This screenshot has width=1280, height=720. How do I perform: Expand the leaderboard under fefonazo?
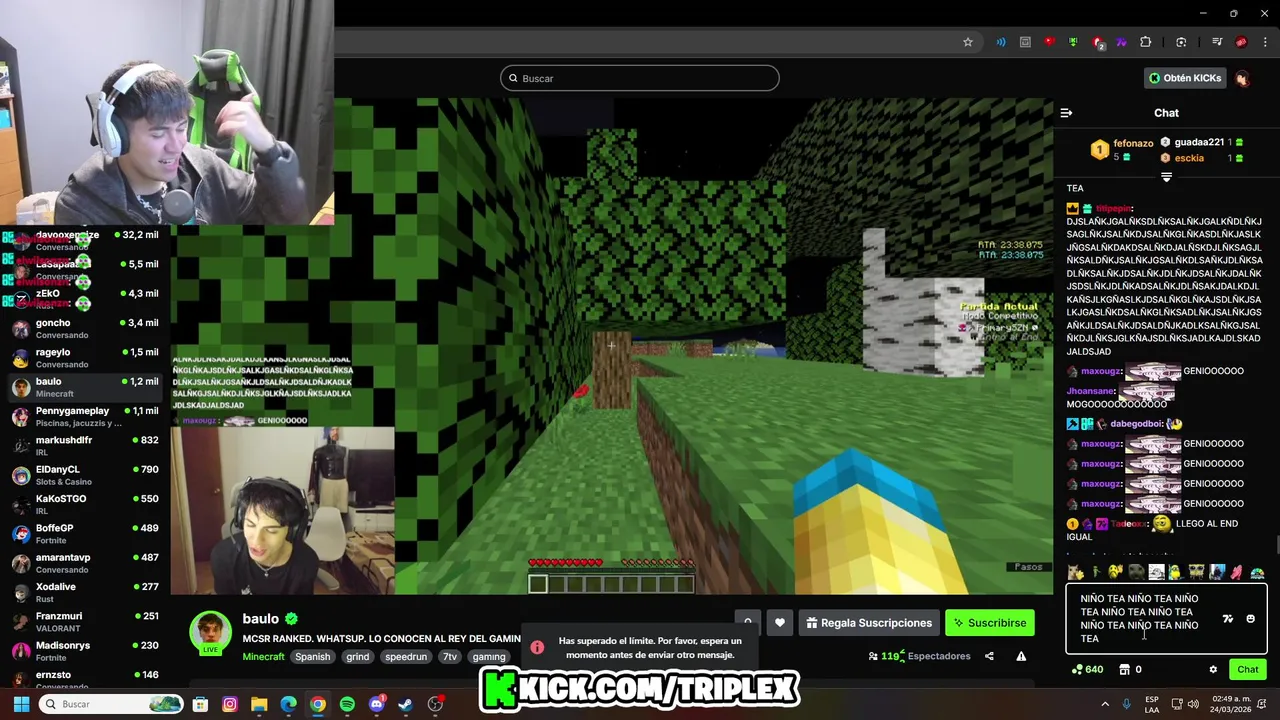[x=1166, y=177]
